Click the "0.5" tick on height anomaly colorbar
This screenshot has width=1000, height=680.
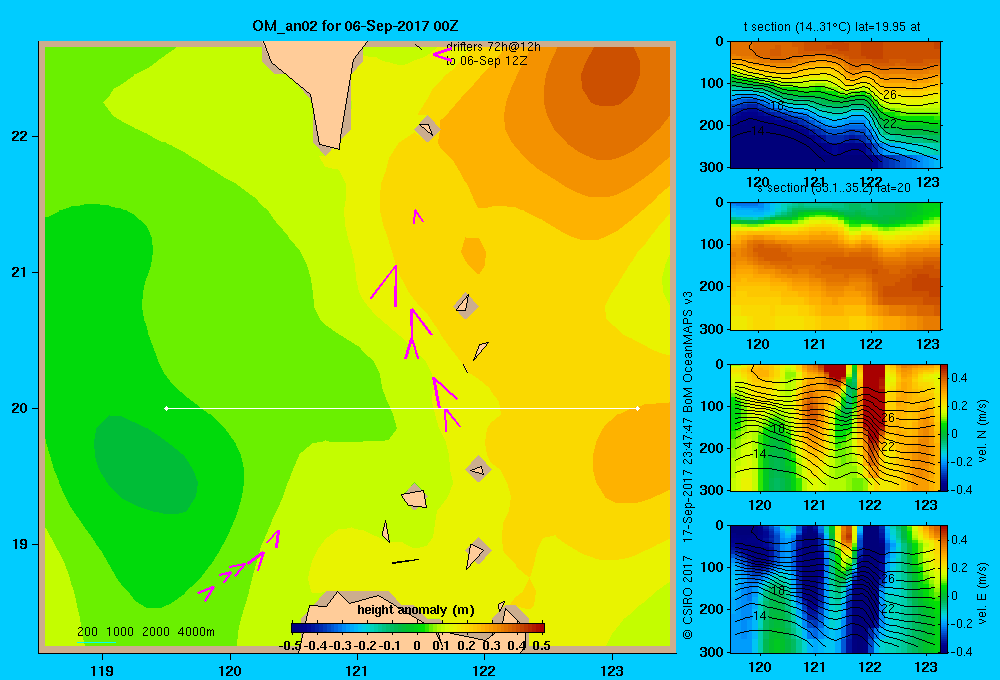pyautogui.click(x=541, y=646)
